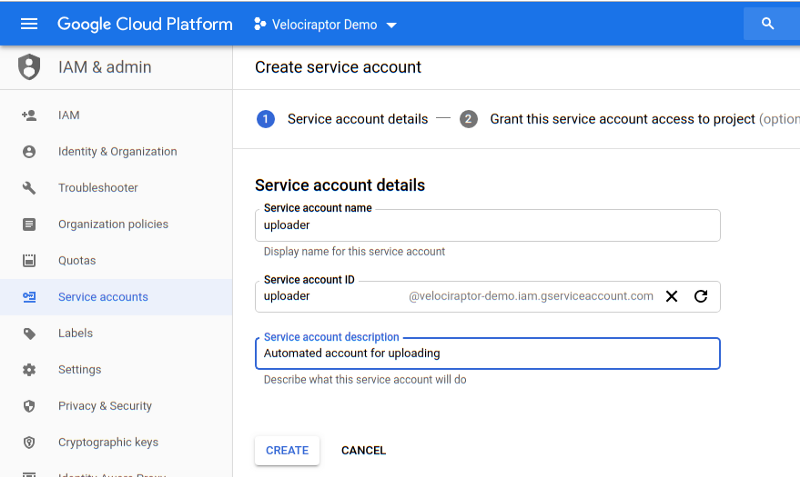
Task: Open the hamburger navigation menu
Action: [29, 24]
